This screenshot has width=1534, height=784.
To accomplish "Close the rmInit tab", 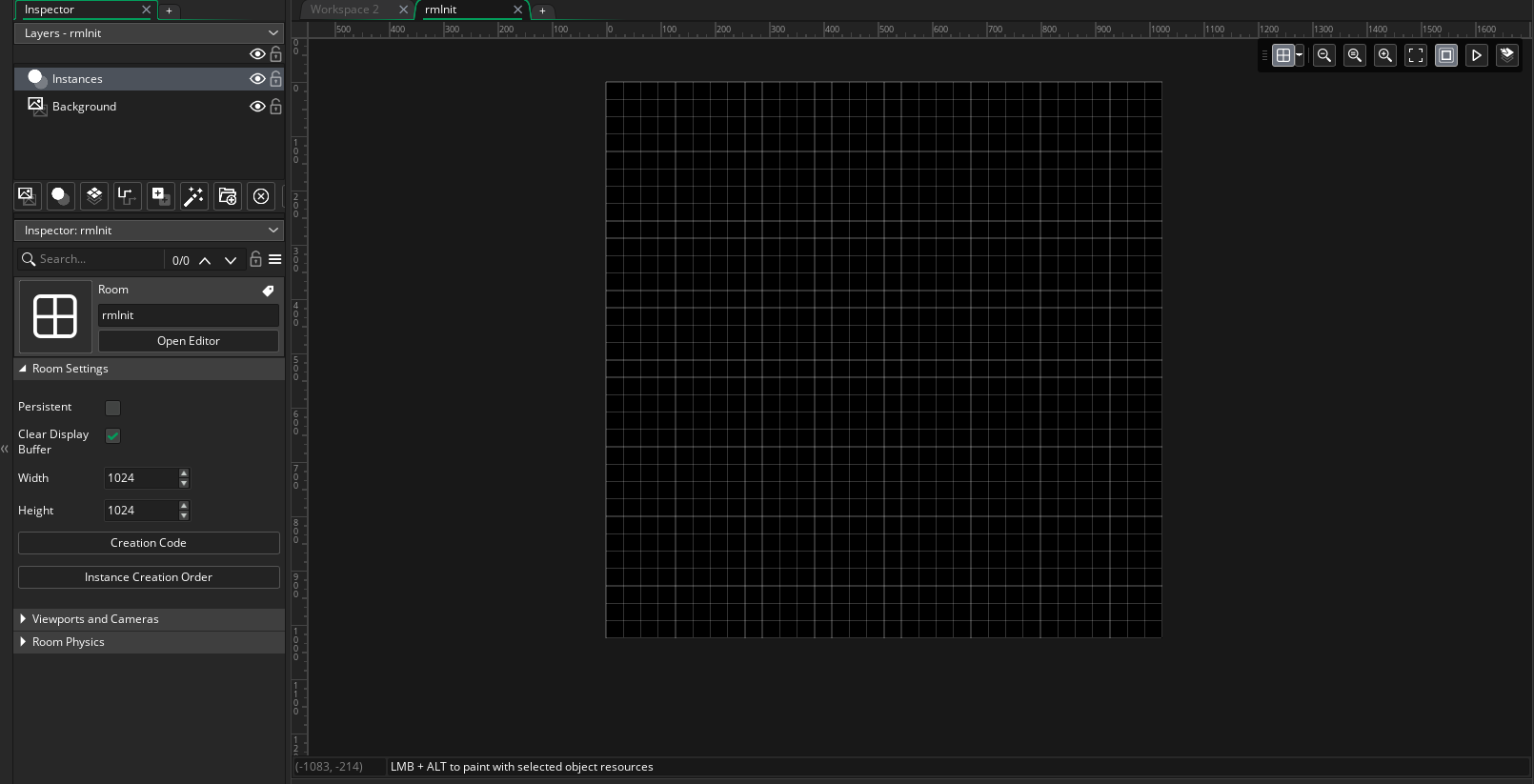I will [x=517, y=10].
